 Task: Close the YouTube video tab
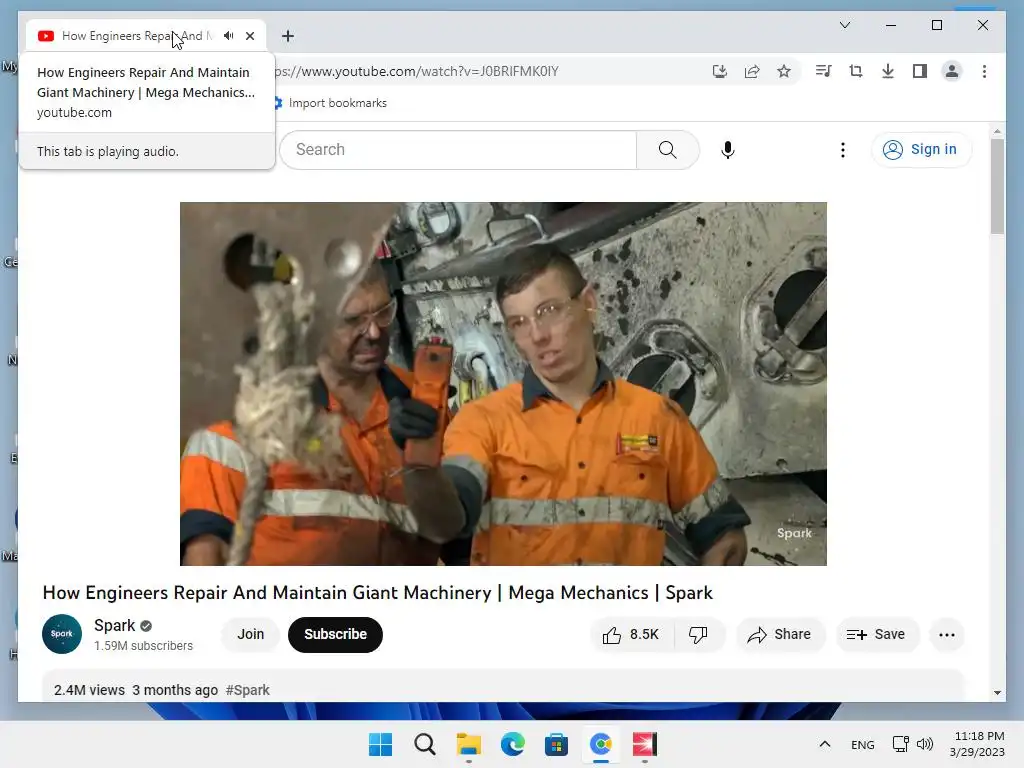pyautogui.click(x=250, y=36)
